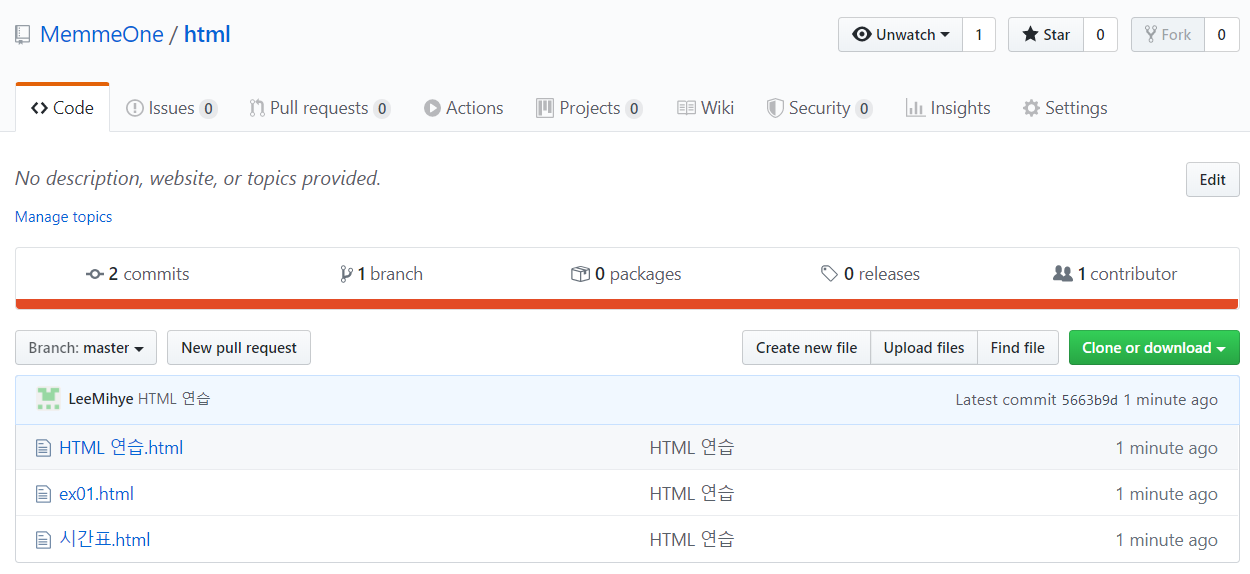This screenshot has width=1250, height=574.
Task: Open the Pull requests tab
Action: pyautogui.click(x=320, y=108)
